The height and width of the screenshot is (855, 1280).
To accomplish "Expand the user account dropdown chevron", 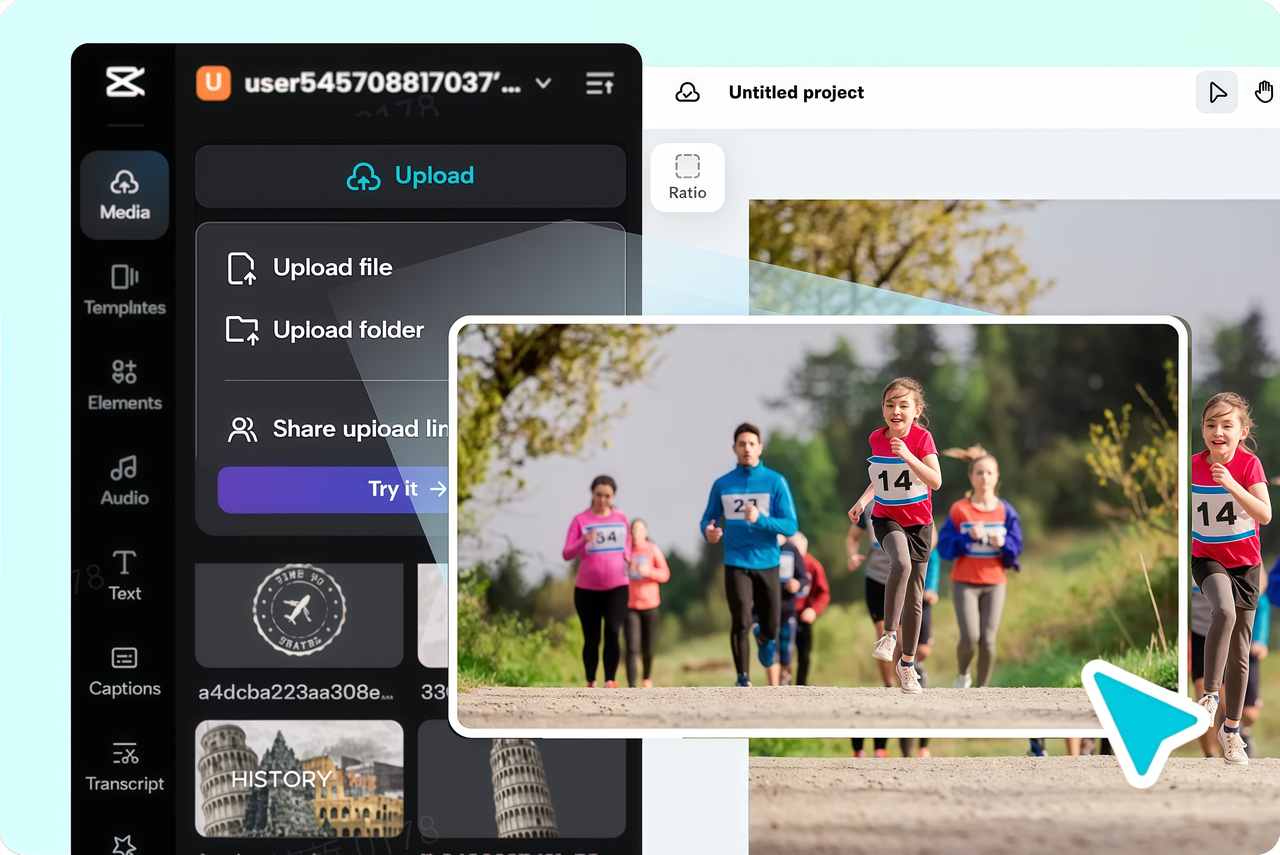I will click(x=544, y=83).
